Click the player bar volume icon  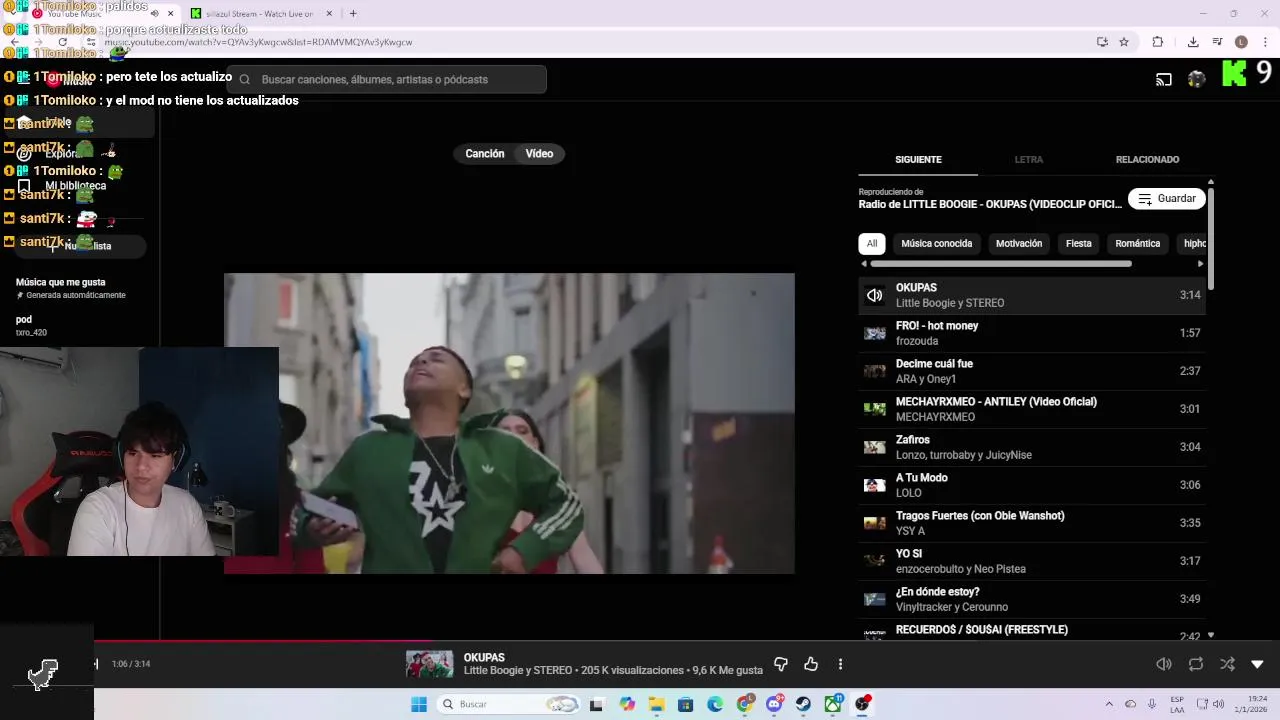coord(1164,664)
